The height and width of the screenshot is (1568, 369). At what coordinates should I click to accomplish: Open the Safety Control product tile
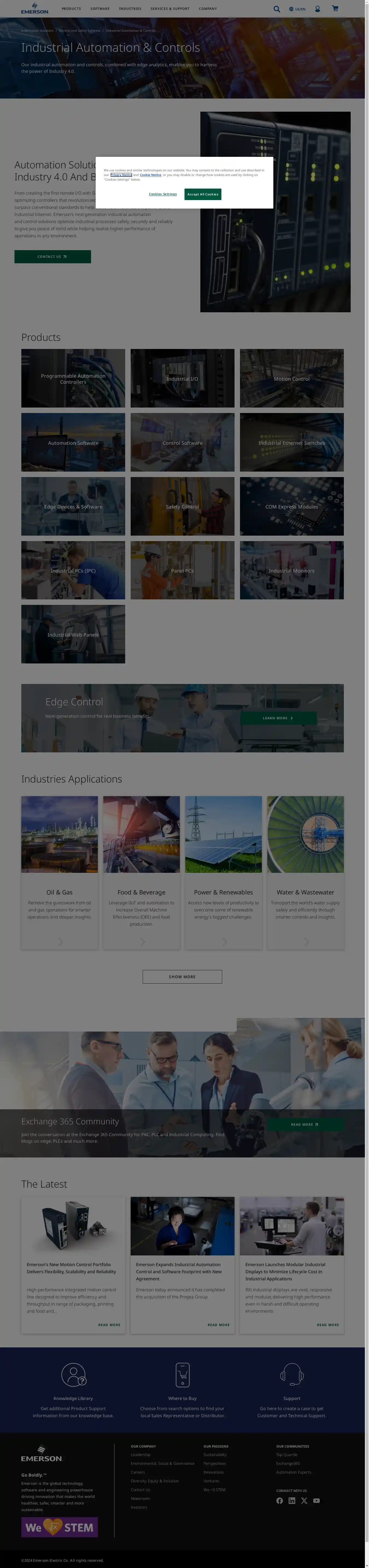182,506
